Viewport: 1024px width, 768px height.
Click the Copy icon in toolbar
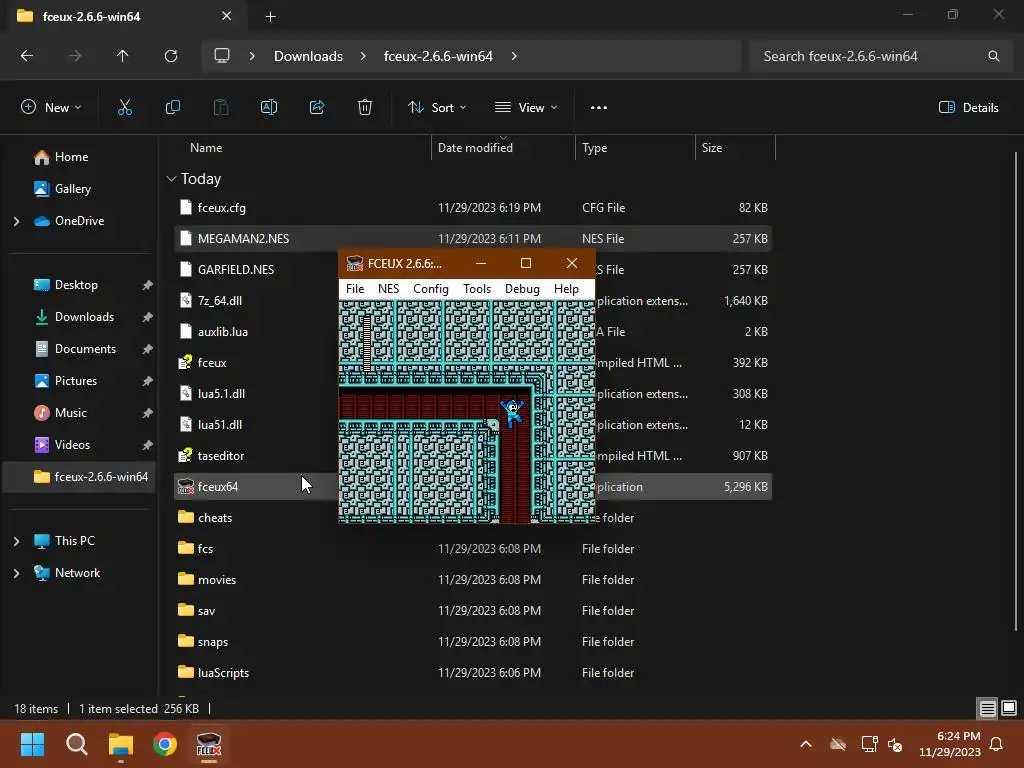click(x=173, y=108)
